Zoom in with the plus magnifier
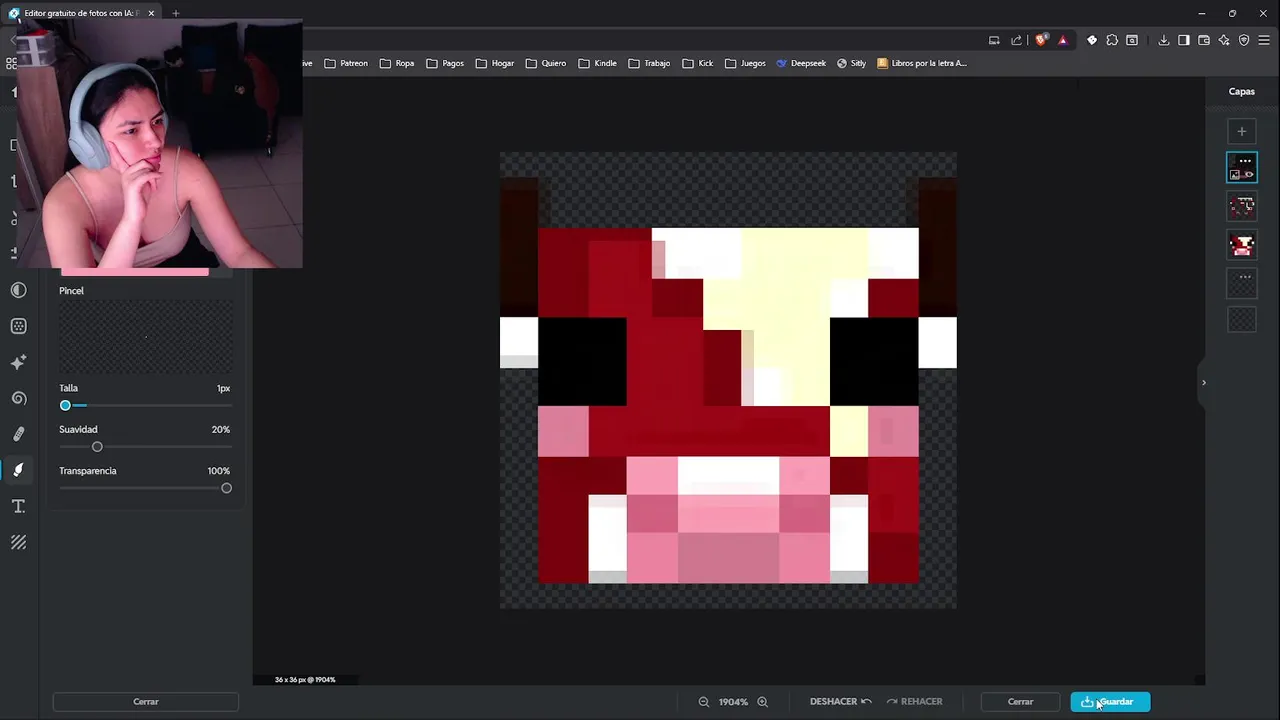 (x=762, y=702)
